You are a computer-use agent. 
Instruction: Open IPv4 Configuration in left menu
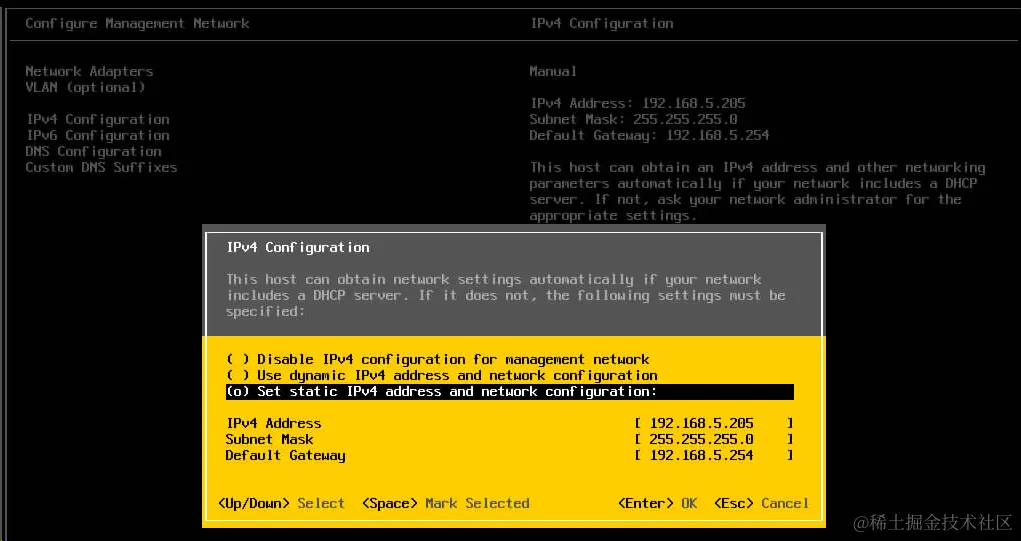pos(98,119)
